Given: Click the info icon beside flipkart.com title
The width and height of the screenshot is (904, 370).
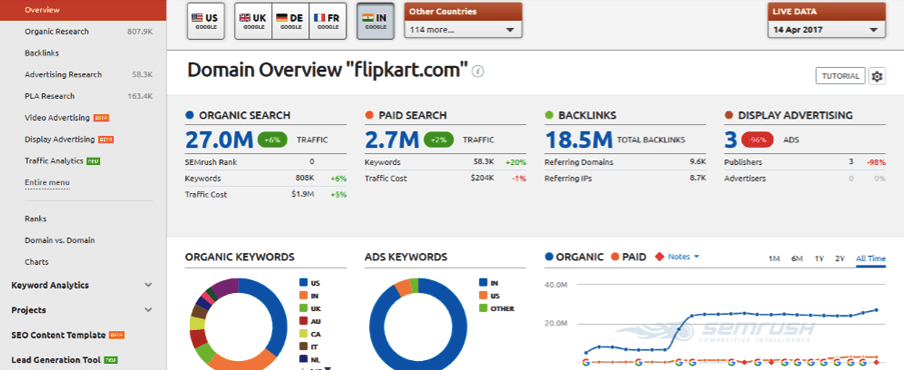Looking at the screenshot, I should (478, 71).
